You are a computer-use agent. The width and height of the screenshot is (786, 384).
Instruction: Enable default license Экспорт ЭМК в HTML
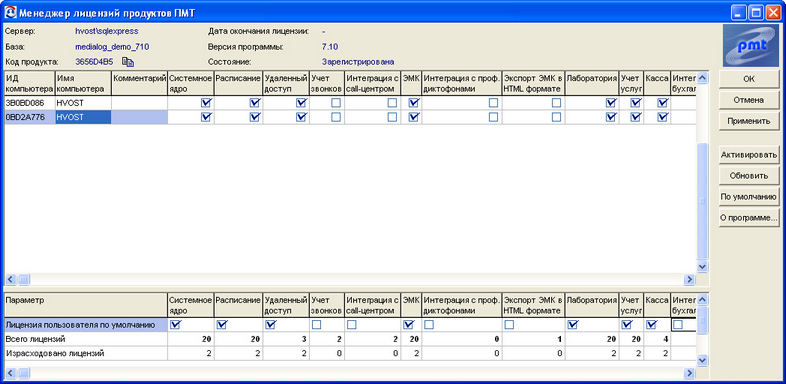(x=509, y=325)
